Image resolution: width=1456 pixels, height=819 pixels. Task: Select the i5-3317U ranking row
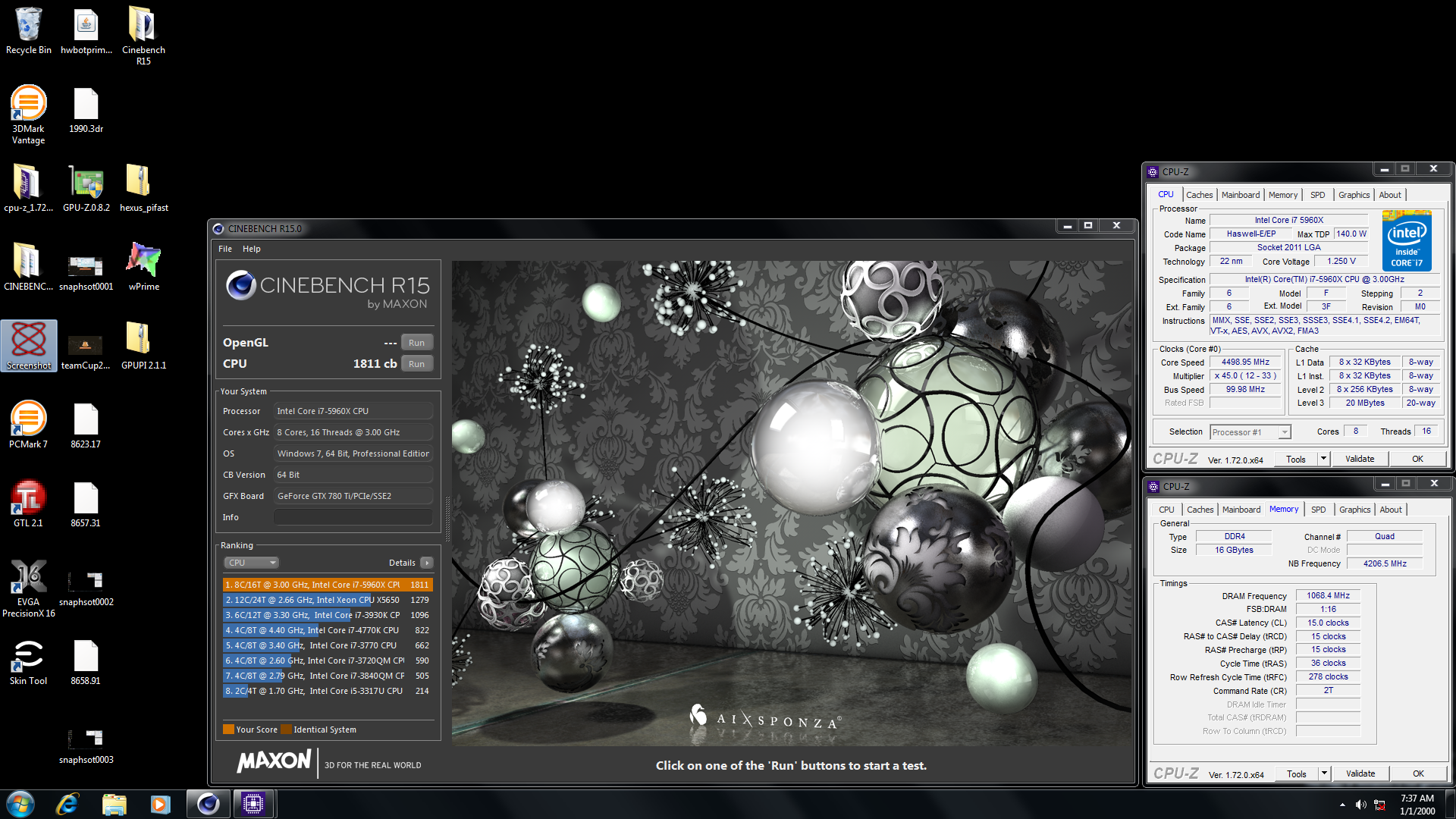328,691
